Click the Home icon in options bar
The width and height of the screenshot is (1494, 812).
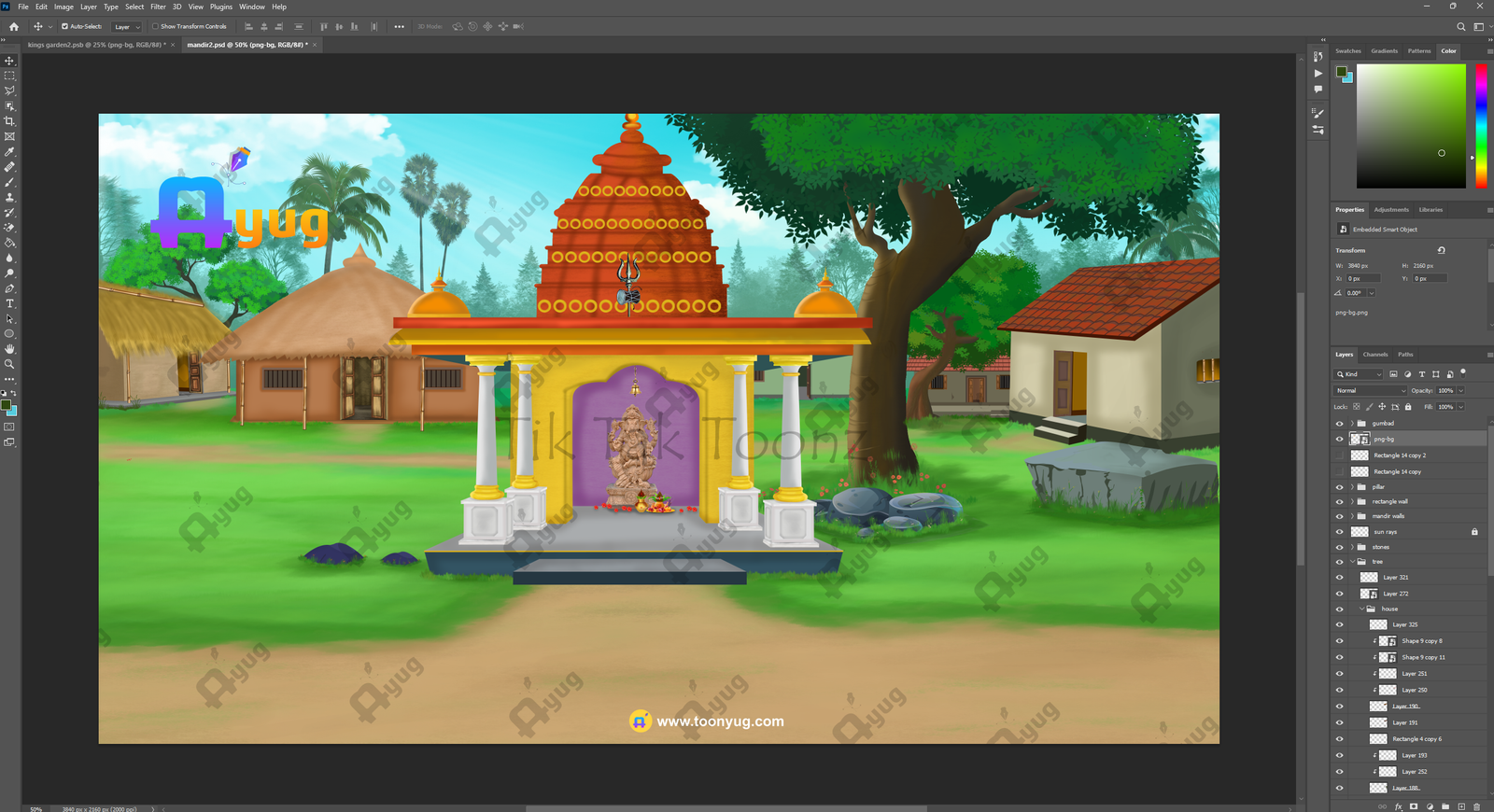click(14, 26)
